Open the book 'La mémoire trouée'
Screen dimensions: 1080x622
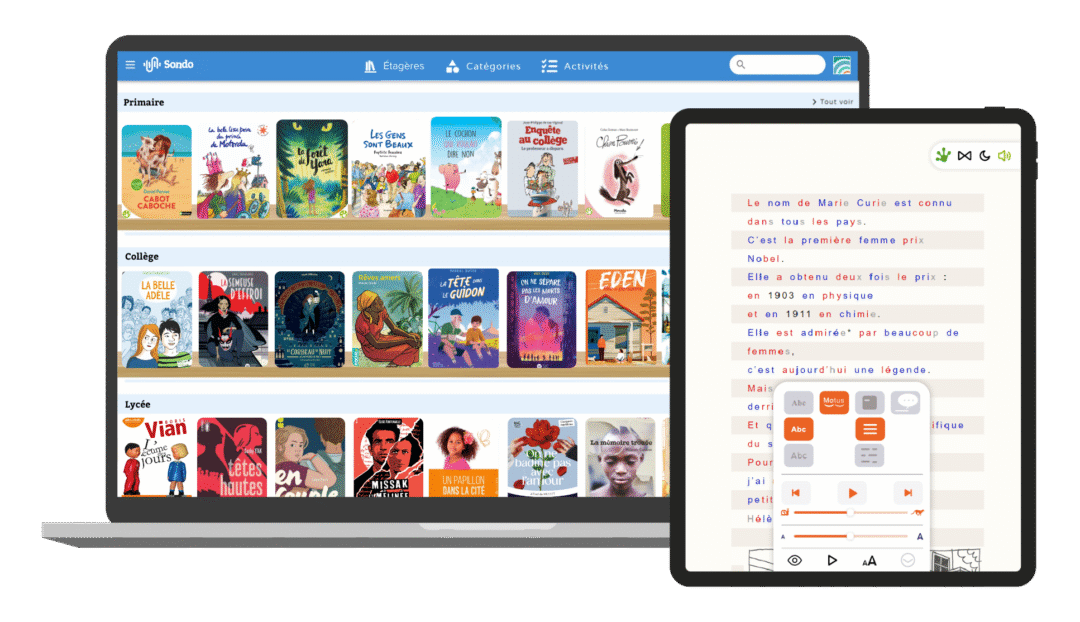[x=621, y=457]
